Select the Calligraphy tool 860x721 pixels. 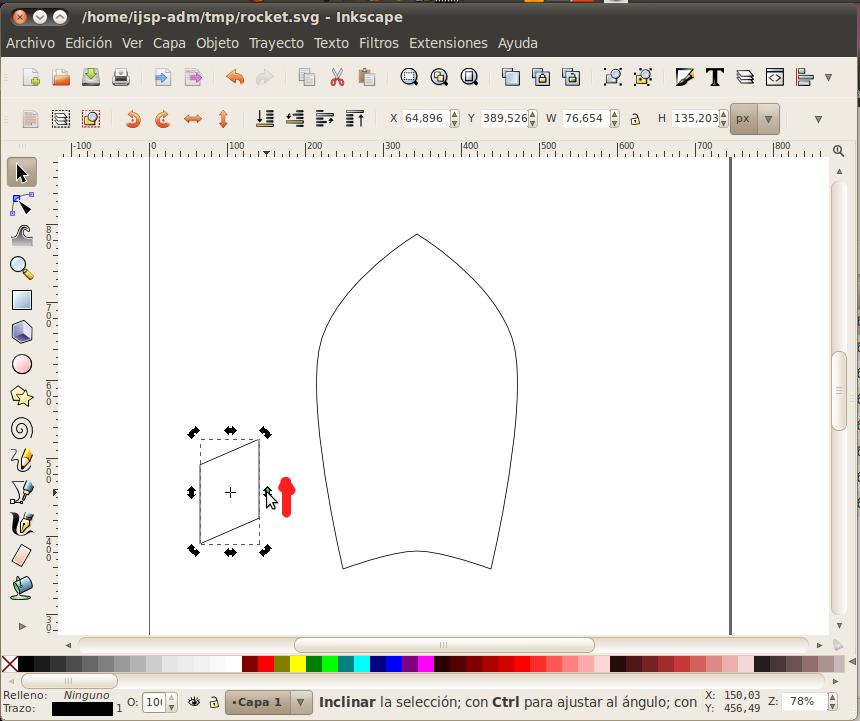[x=22, y=524]
